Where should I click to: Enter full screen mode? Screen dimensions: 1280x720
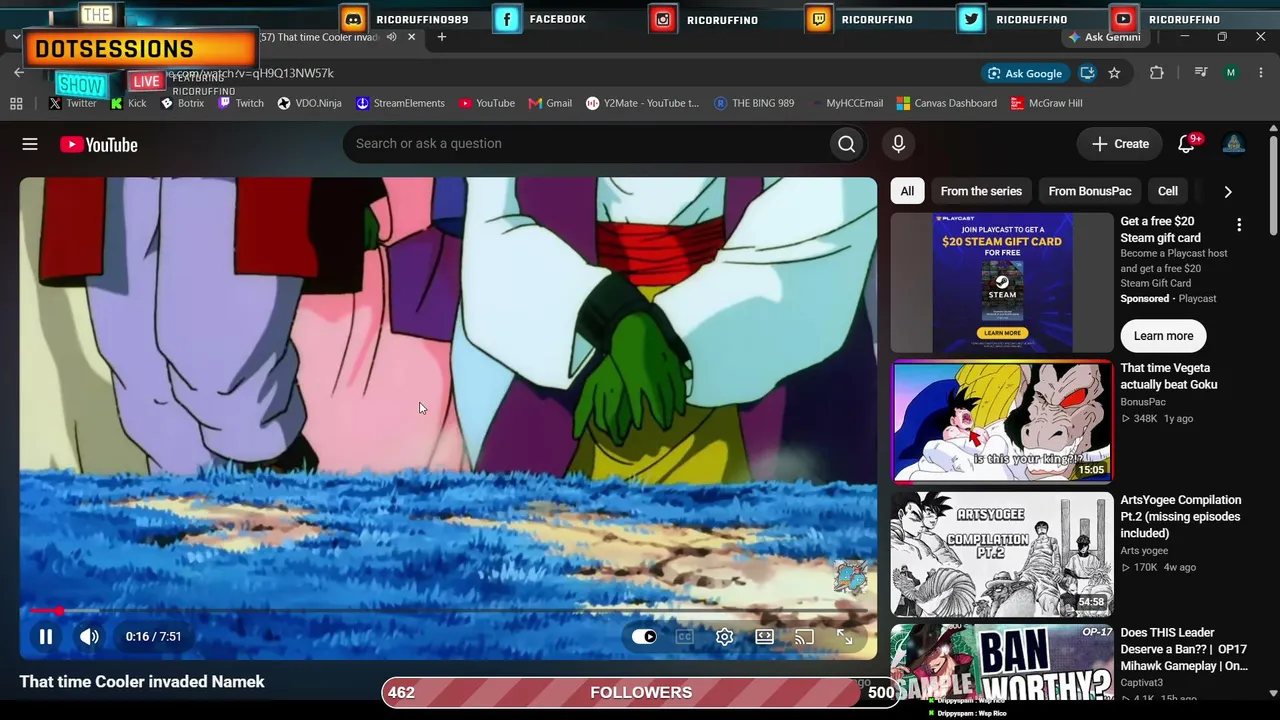point(845,637)
